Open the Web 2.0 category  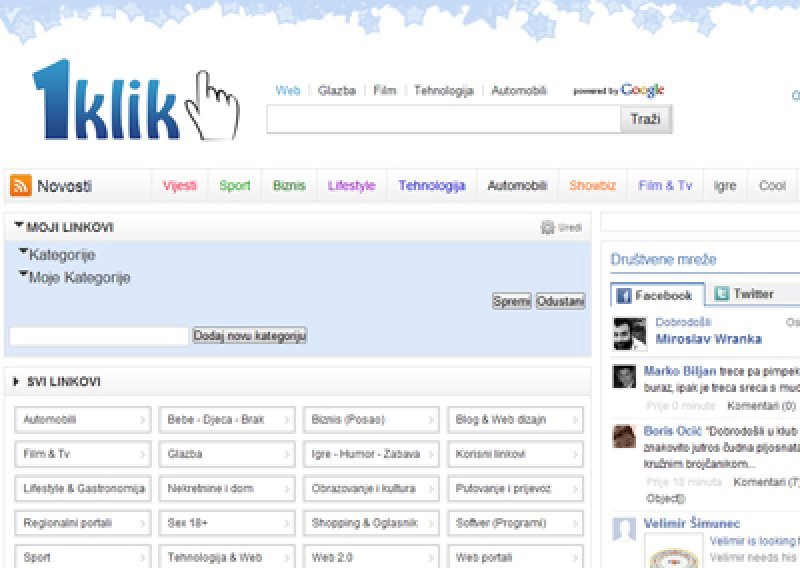point(371,557)
